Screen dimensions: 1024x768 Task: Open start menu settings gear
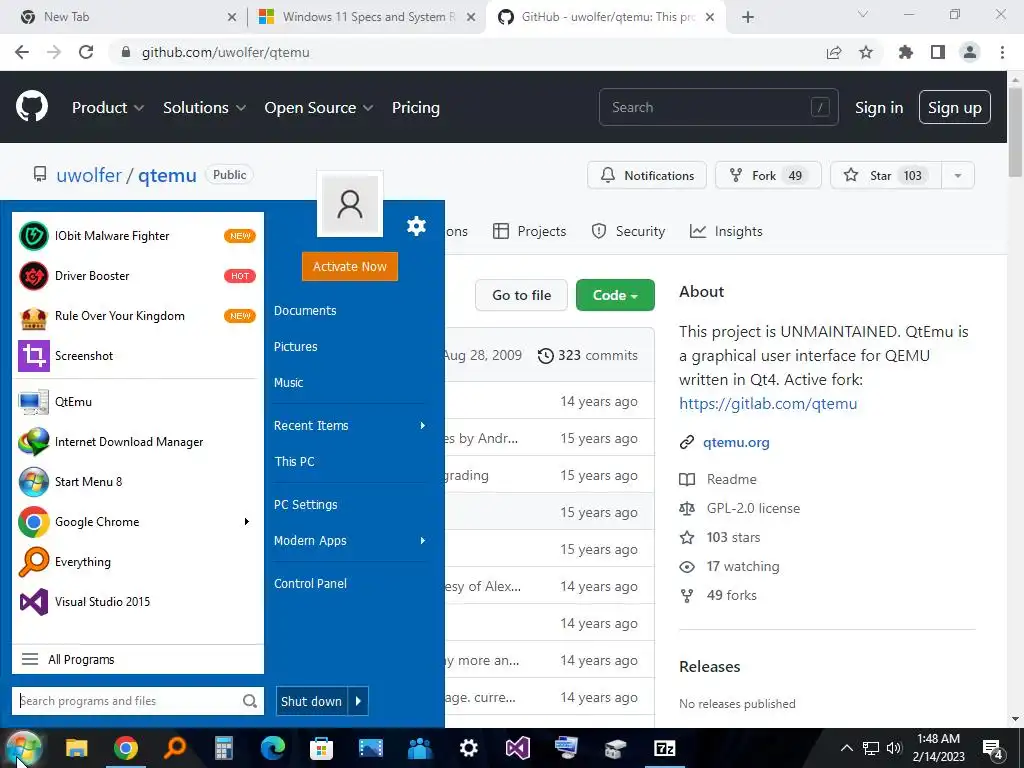click(416, 226)
